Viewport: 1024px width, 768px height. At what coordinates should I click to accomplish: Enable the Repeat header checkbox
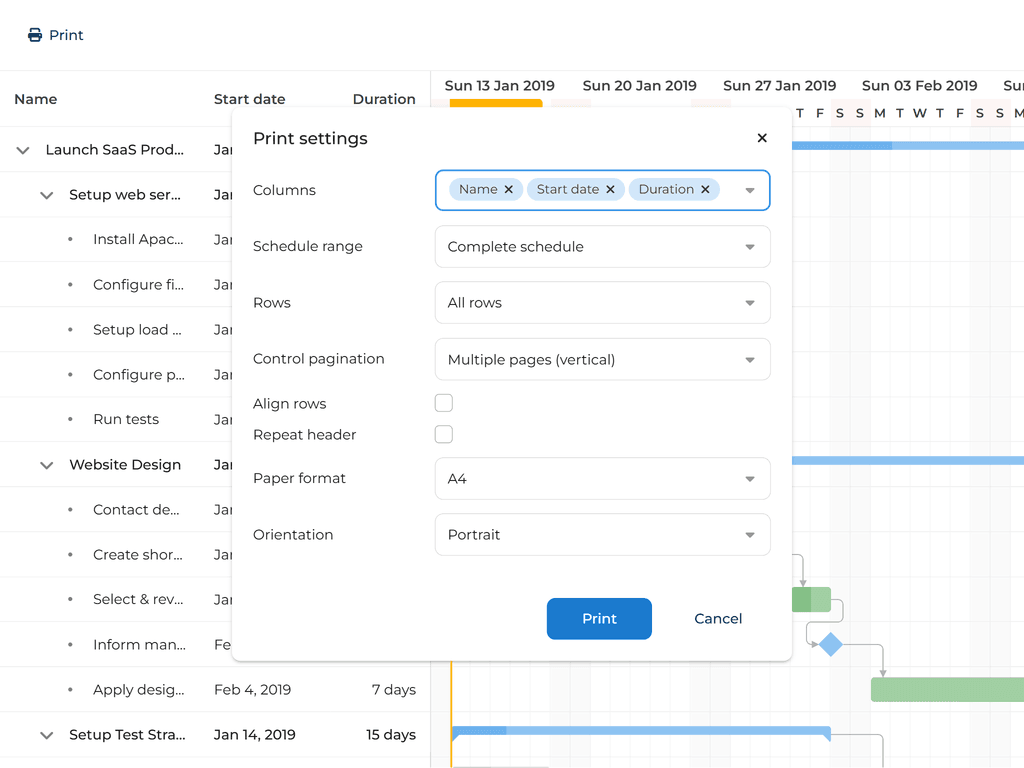coord(444,434)
